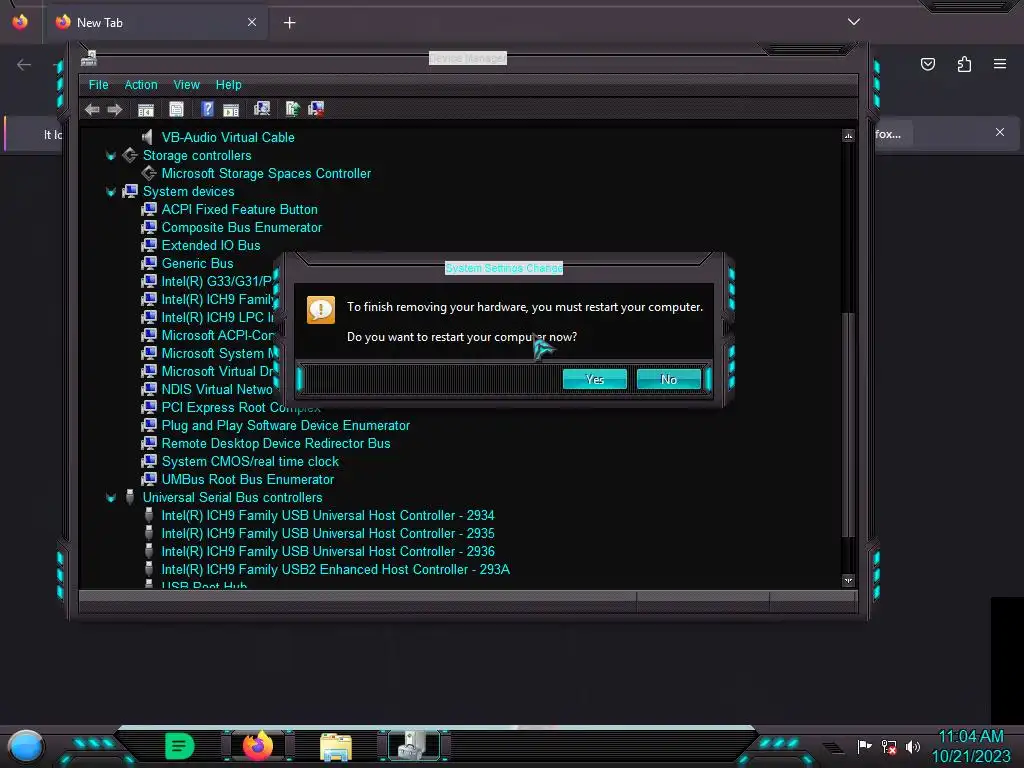Click the volume speaker tray icon
Image resolution: width=1024 pixels, height=768 pixels.
pos(913,746)
